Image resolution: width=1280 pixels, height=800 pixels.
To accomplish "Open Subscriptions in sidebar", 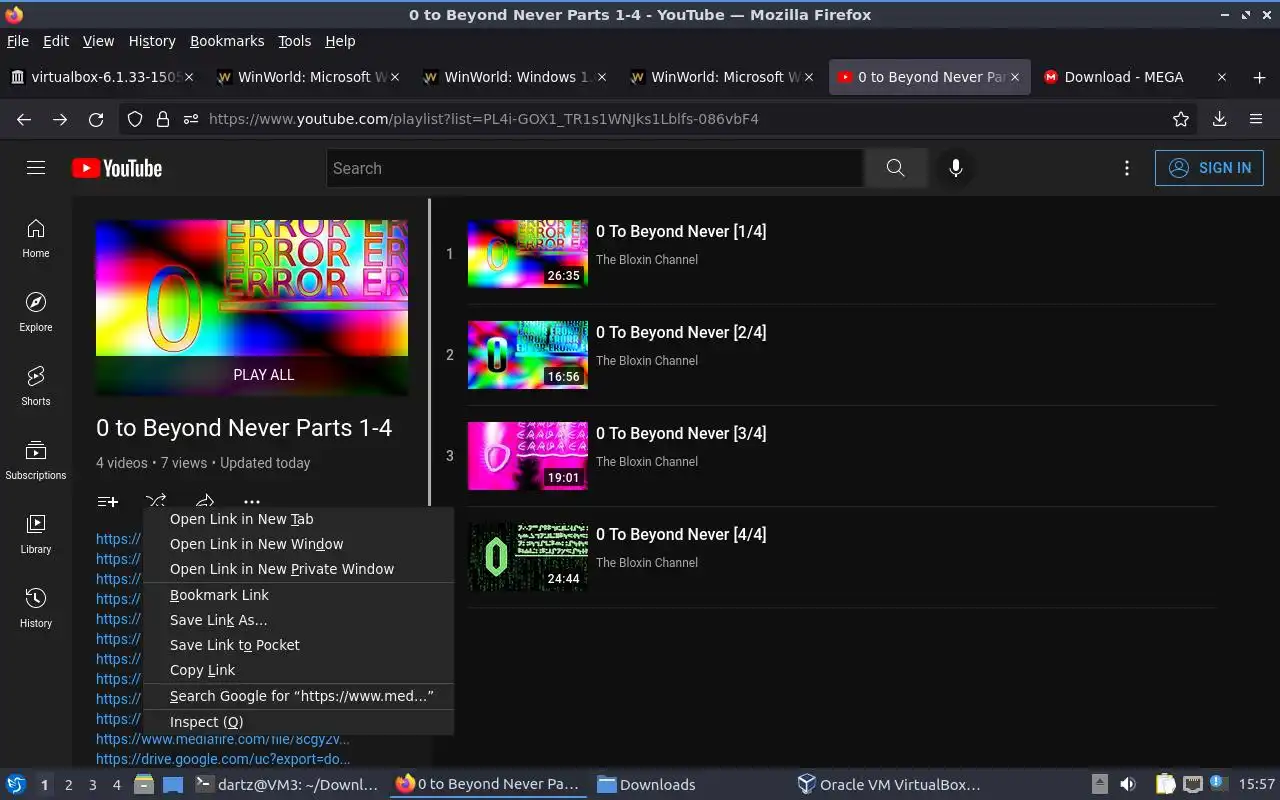I will (x=36, y=461).
